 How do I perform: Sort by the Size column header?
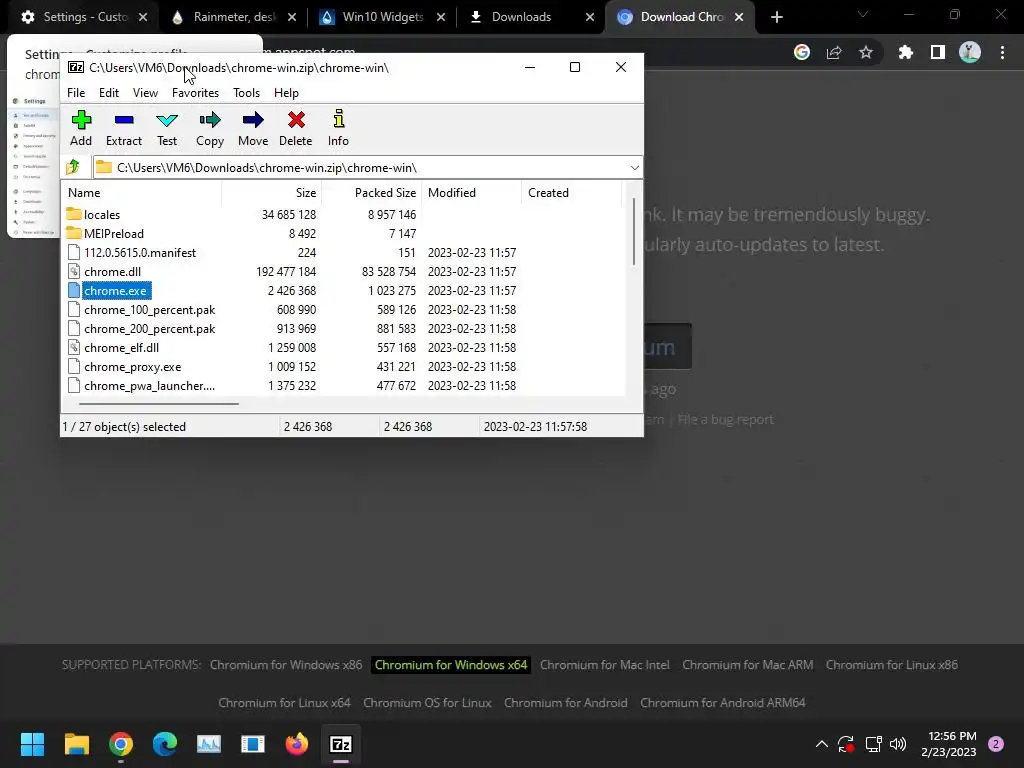click(x=272, y=193)
